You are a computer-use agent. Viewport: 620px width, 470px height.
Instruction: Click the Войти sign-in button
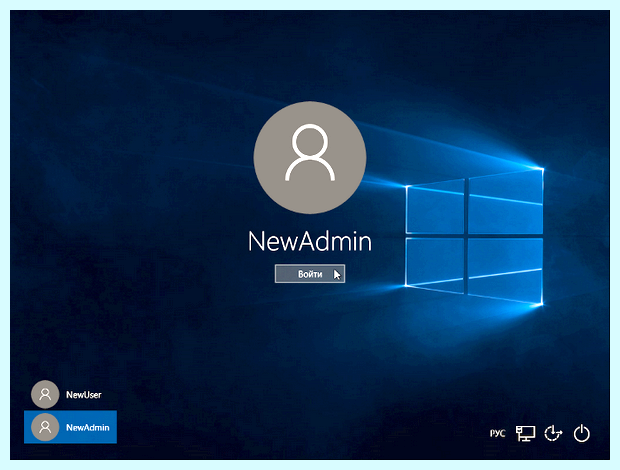(x=310, y=274)
